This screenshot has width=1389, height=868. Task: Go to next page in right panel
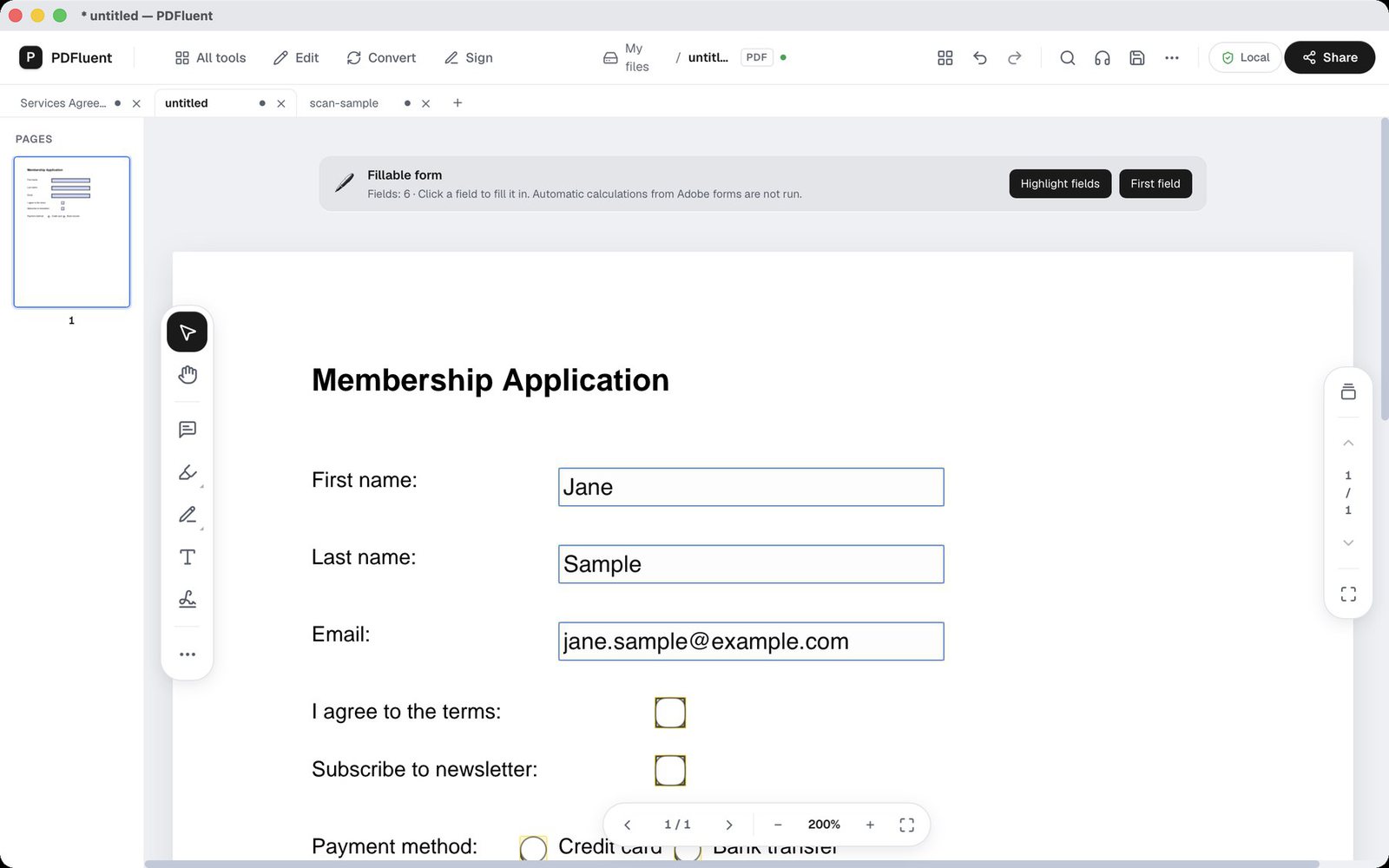(1348, 542)
